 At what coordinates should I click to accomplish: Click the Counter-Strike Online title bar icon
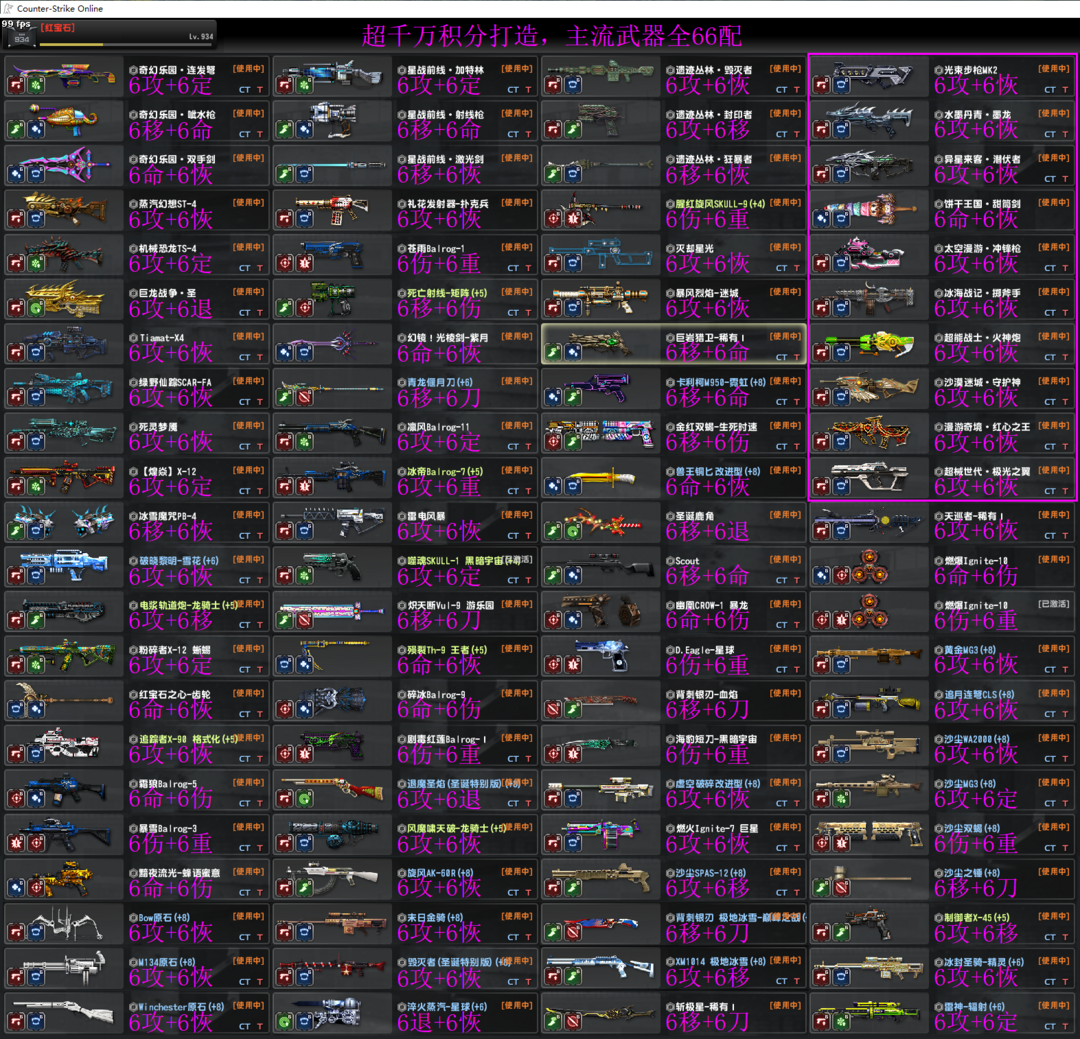point(8,8)
